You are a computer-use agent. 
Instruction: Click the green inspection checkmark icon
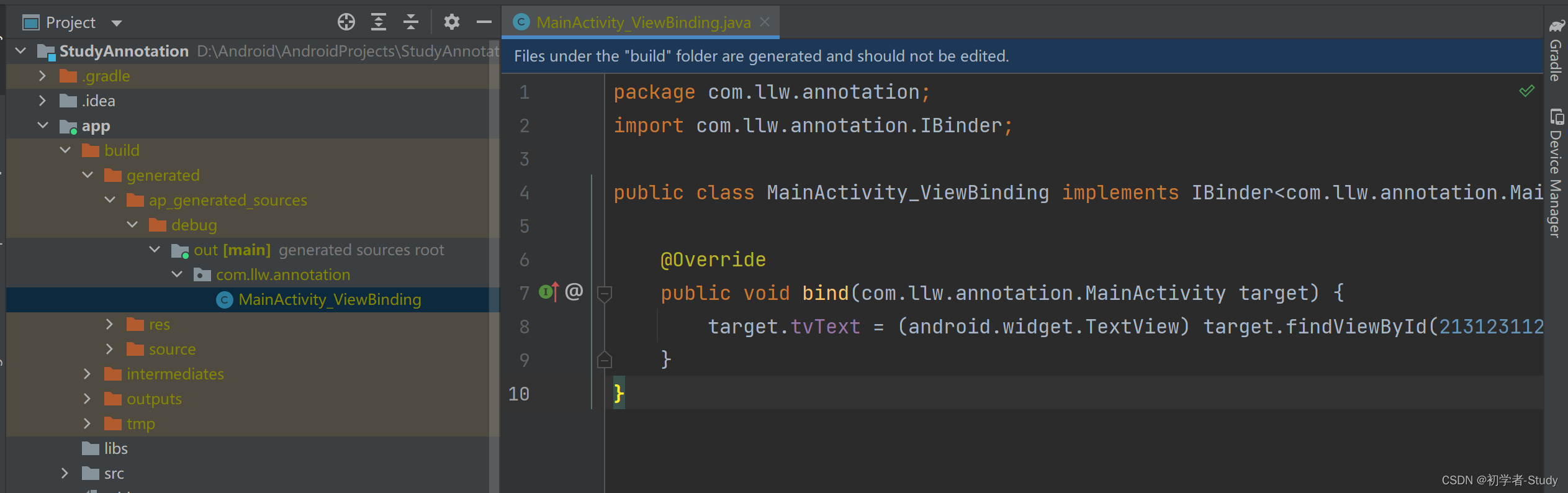[1527, 91]
